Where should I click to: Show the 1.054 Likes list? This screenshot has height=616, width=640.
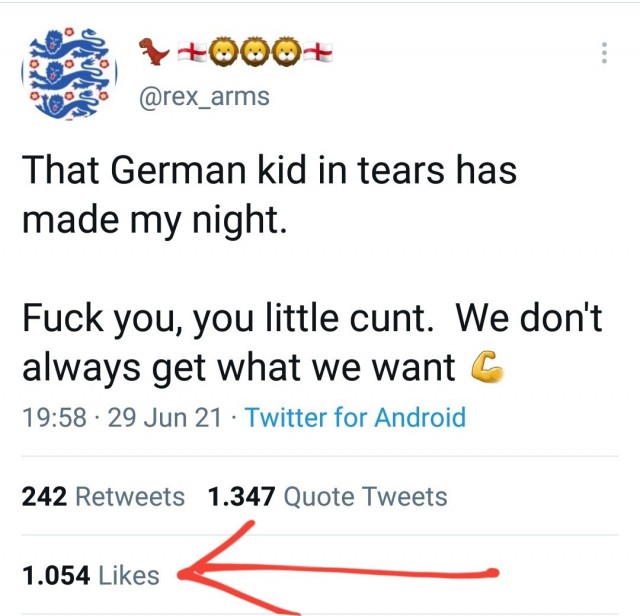point(91,575)
